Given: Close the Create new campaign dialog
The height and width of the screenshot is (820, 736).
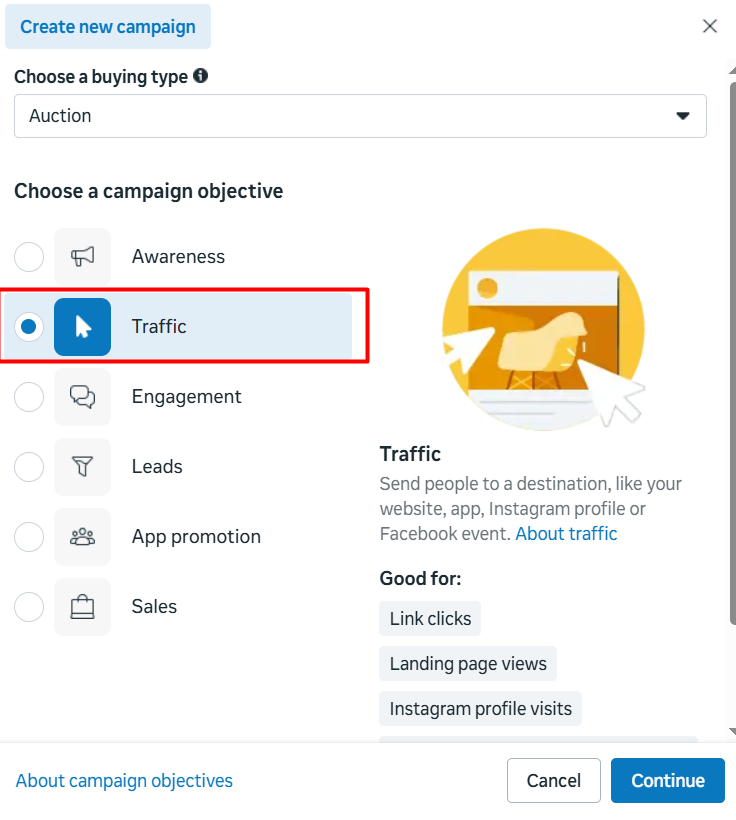Looking at the screenshot, I should pos(710,26).
